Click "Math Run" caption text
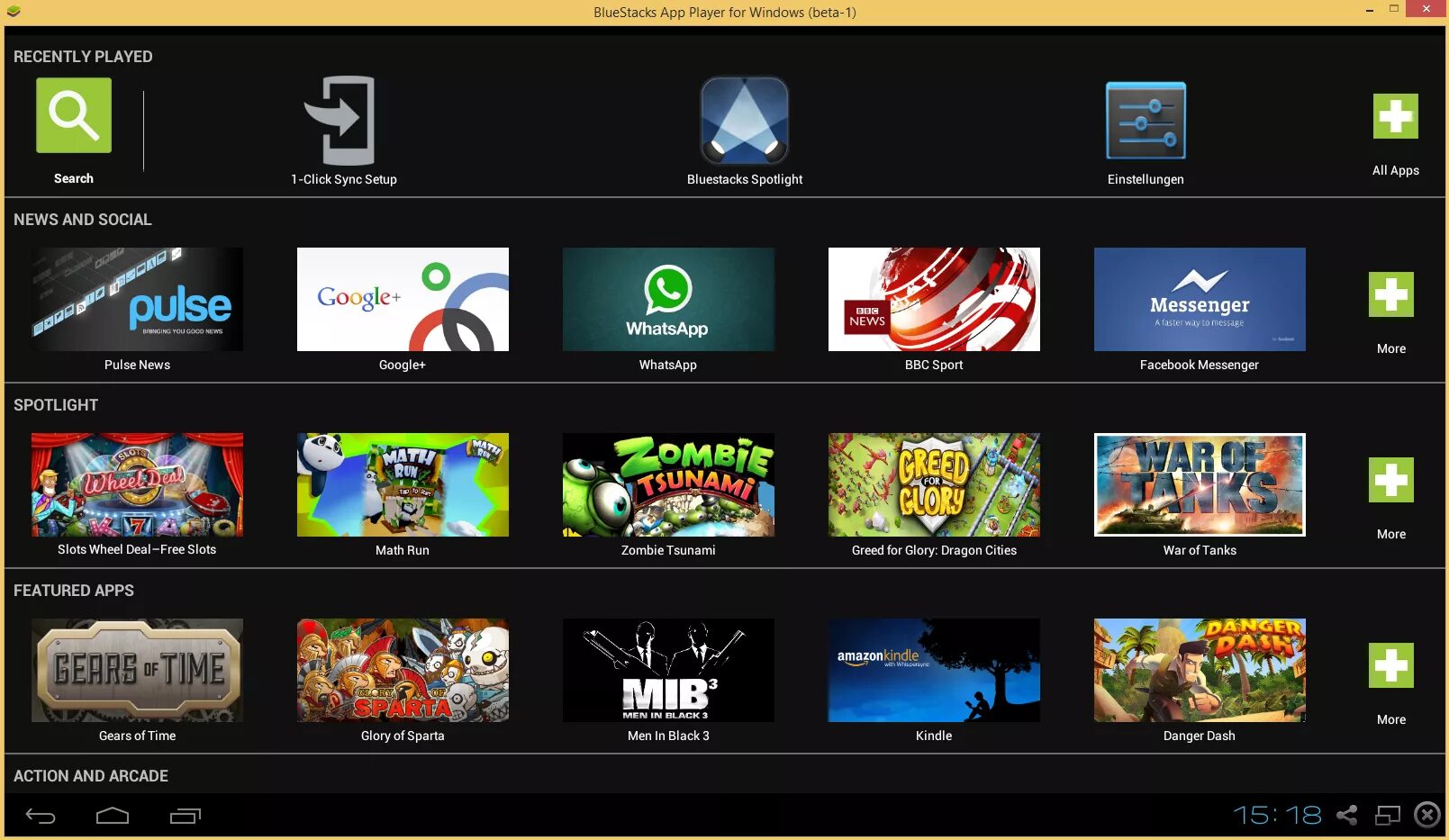Viewport: 1449px width, 840px height. (403, 550)
